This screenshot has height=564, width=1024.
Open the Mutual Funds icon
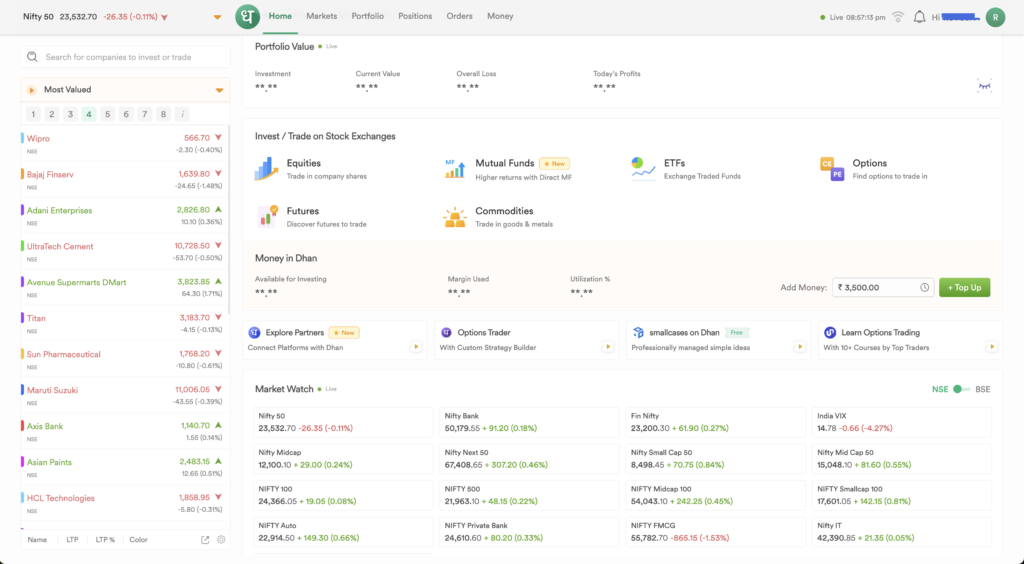tap(455, 168)
